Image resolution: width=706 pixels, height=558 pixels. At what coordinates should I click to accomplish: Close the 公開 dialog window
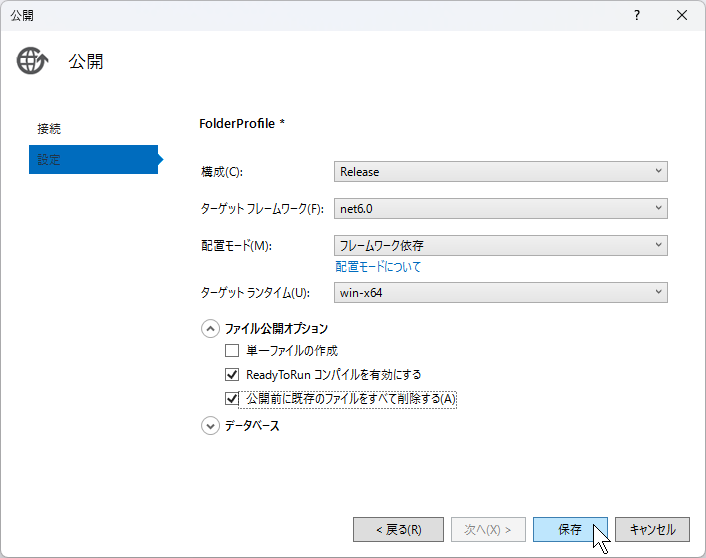682,15
